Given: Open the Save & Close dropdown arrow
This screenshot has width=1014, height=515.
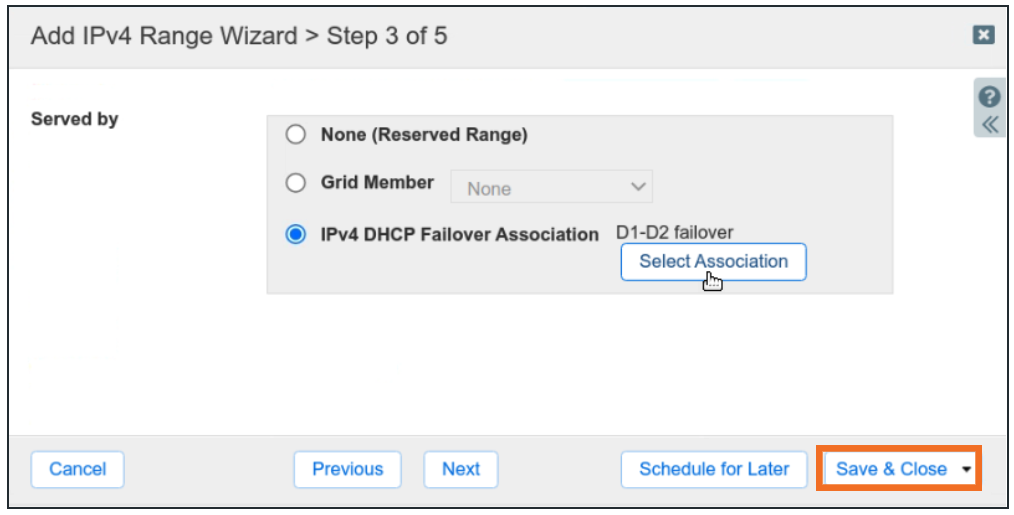Looking at the screenshot, I should (966, 469).
